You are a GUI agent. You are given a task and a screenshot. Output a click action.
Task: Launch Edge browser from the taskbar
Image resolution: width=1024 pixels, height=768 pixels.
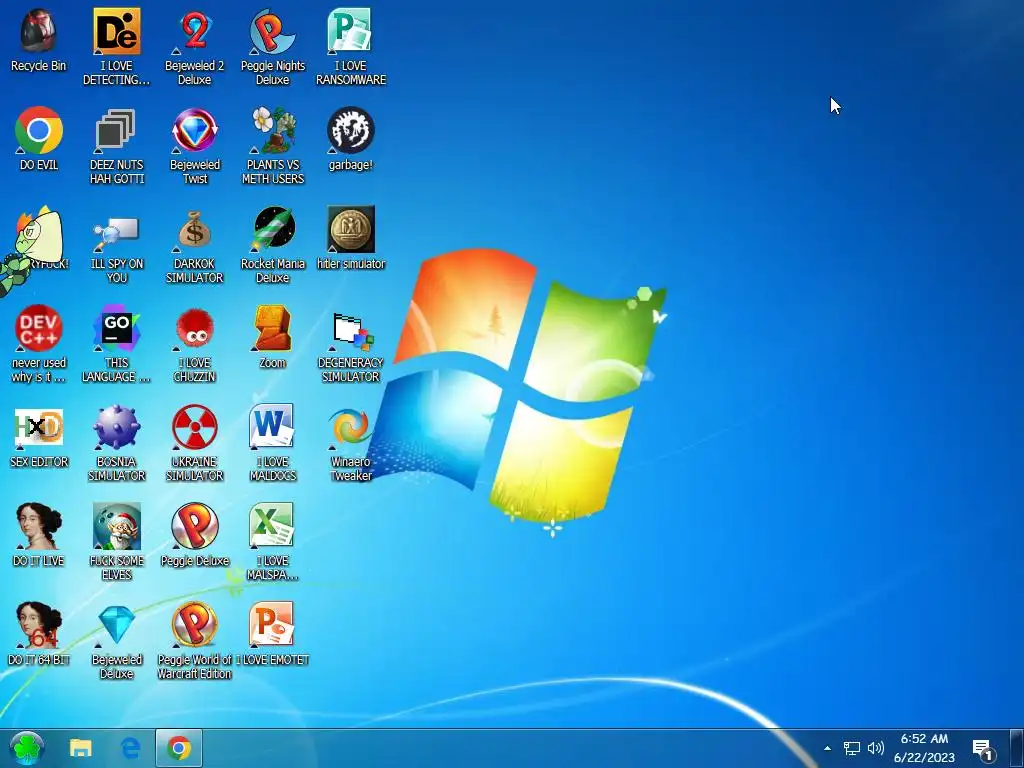click(x=131, y=748)
